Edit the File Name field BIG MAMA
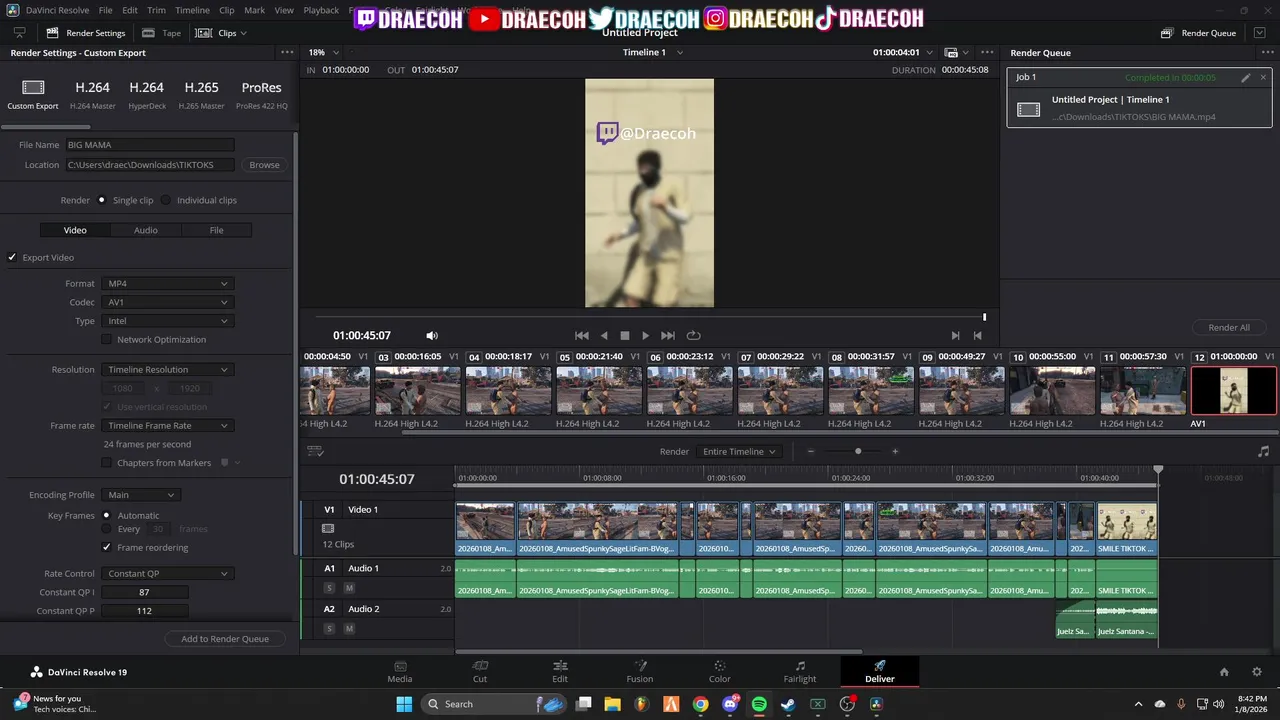This screenshot has height=720, width=1280. pos(149,145)
